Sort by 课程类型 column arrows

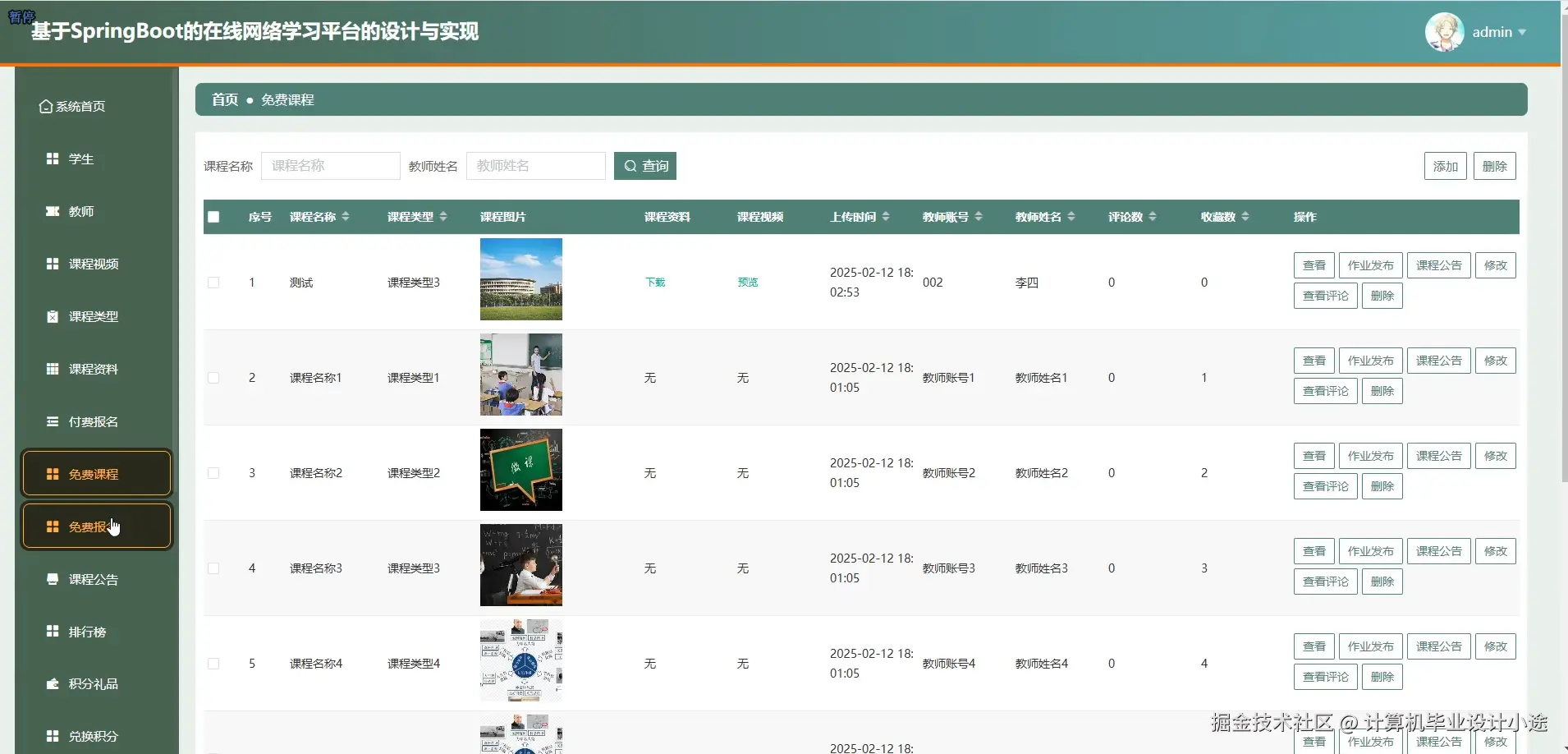tap(443, 217)
